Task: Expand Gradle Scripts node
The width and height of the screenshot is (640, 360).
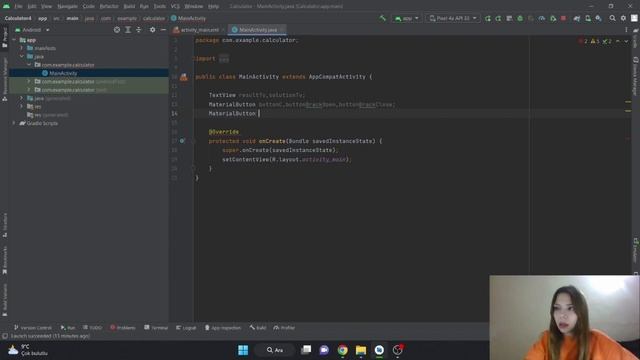Action: click(x=14, y=123)
